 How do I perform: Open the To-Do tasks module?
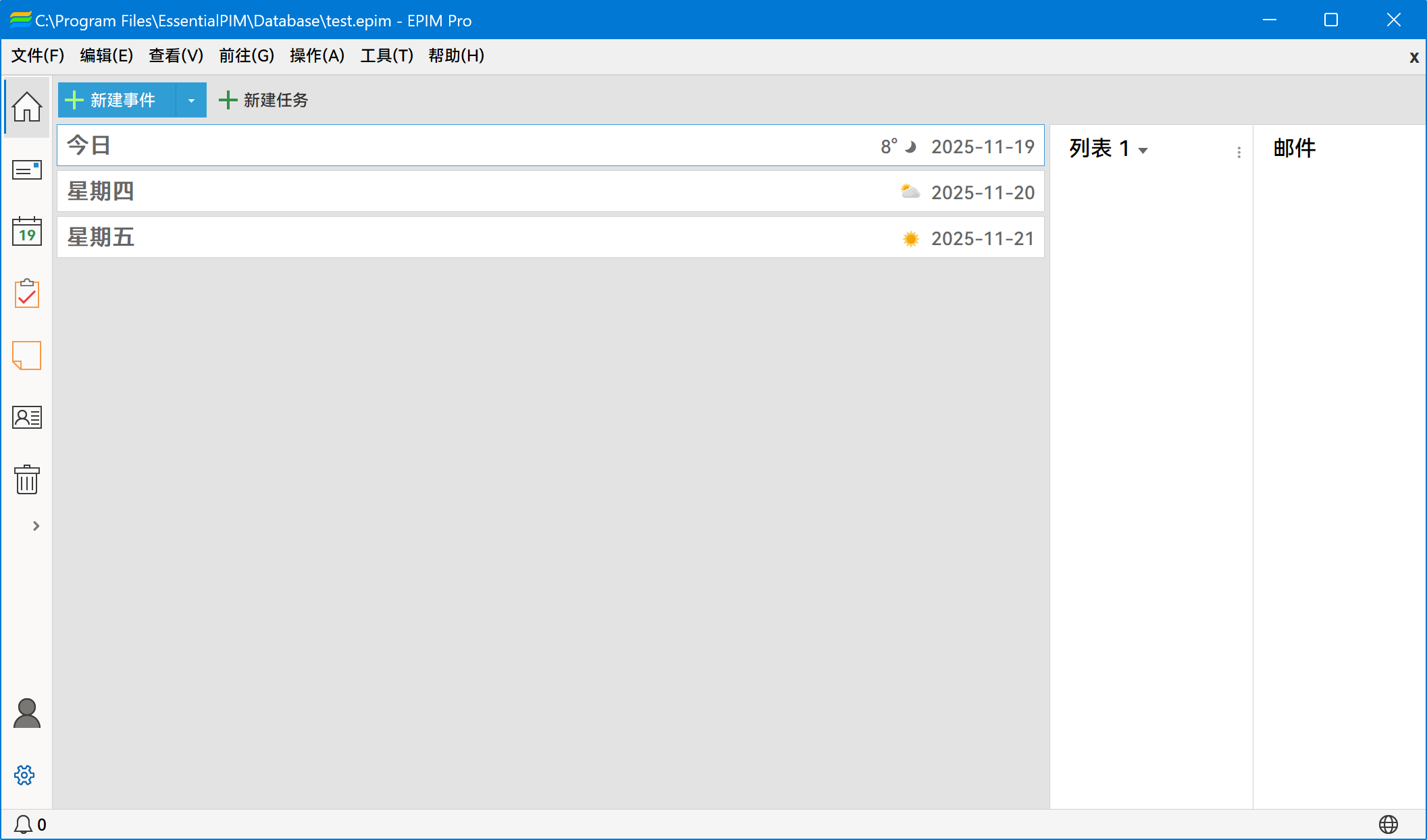pyautogui.click(x=26, y=293)
